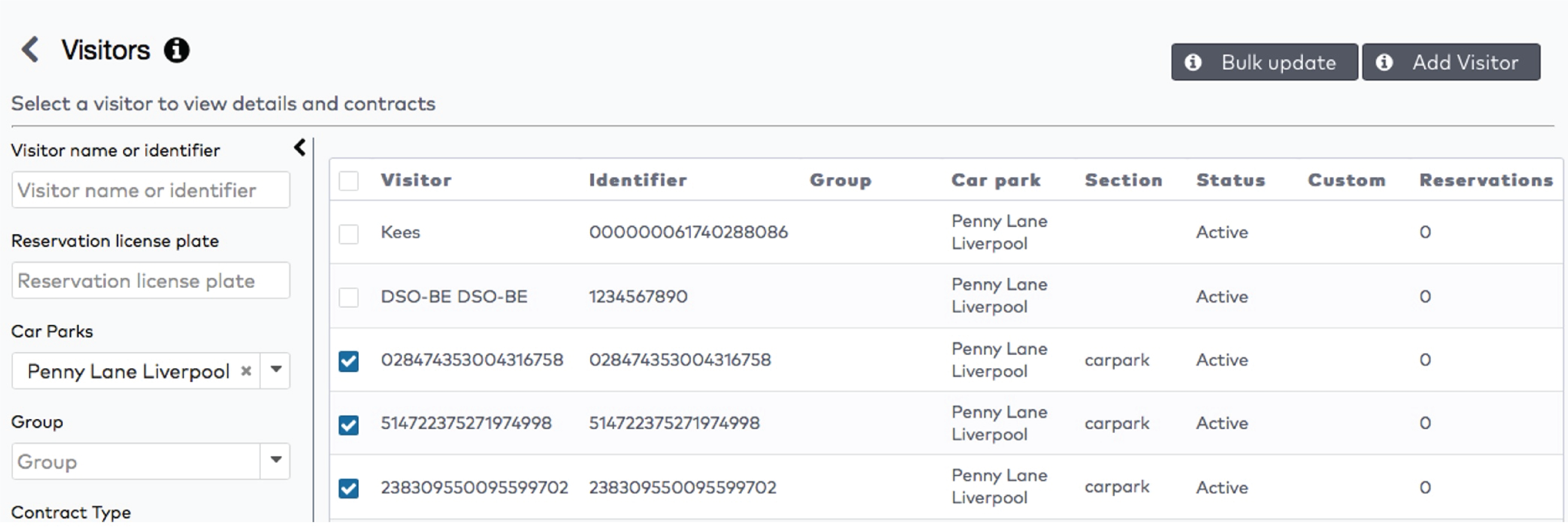Sort table by Visitor column header

pos(416,180)
